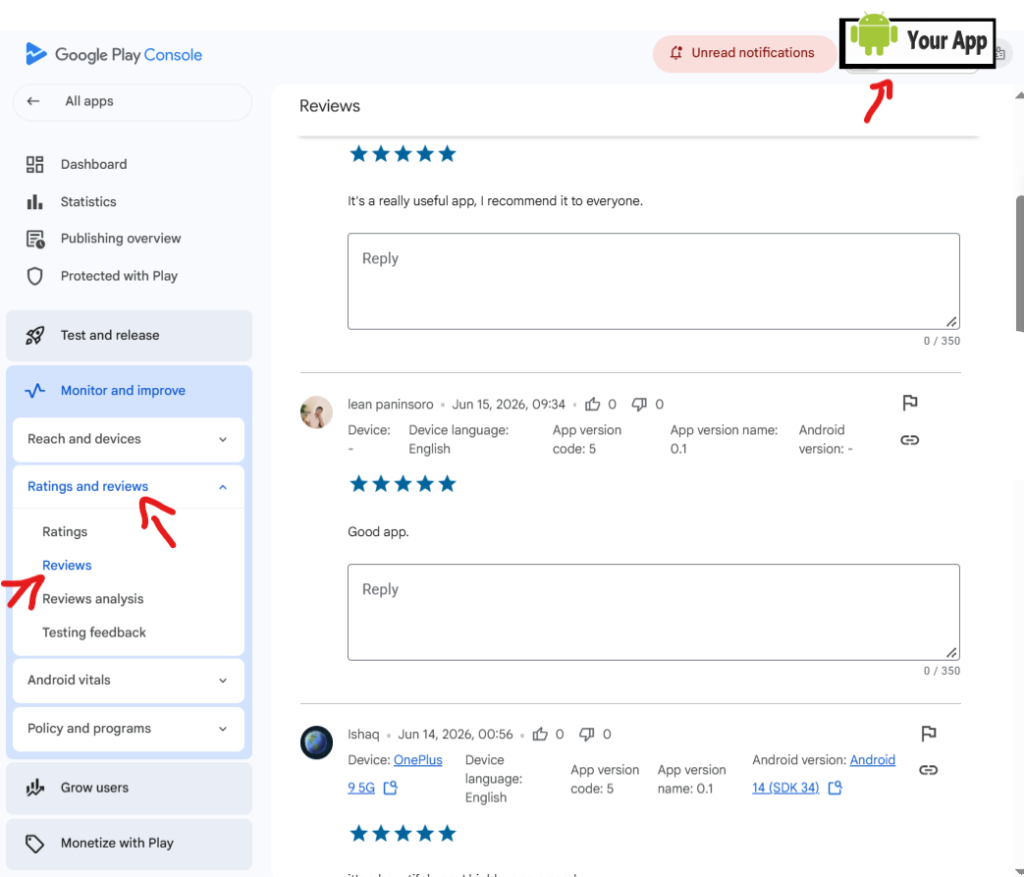Click the Google Play Console logo
The height and width of the screenshot is (877, 1024).
click(114, 54)
